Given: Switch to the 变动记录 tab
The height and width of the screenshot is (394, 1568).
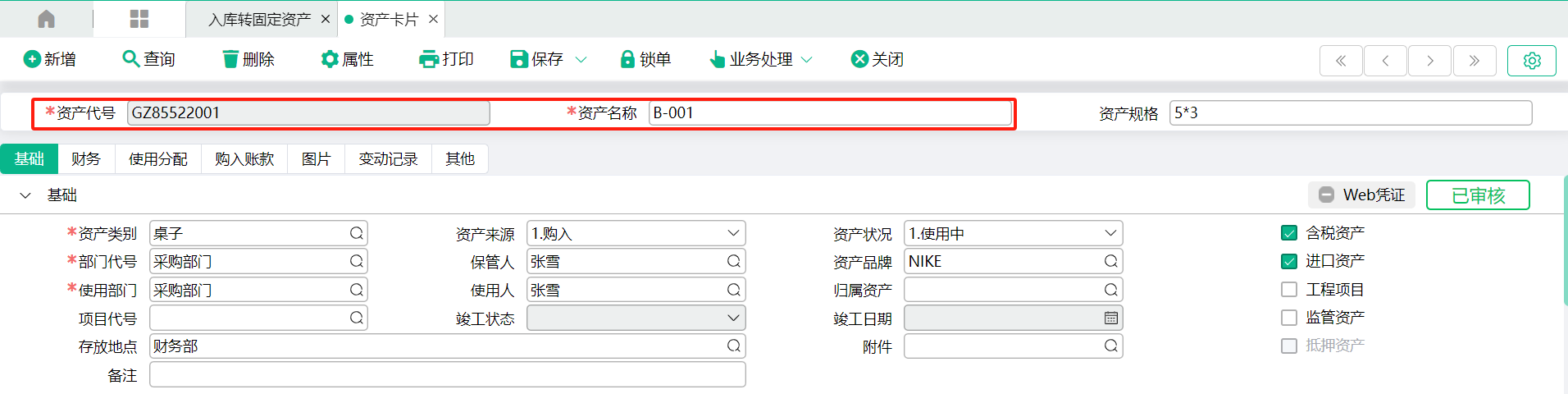Looking at the screenshot, I should coord(388,159).
